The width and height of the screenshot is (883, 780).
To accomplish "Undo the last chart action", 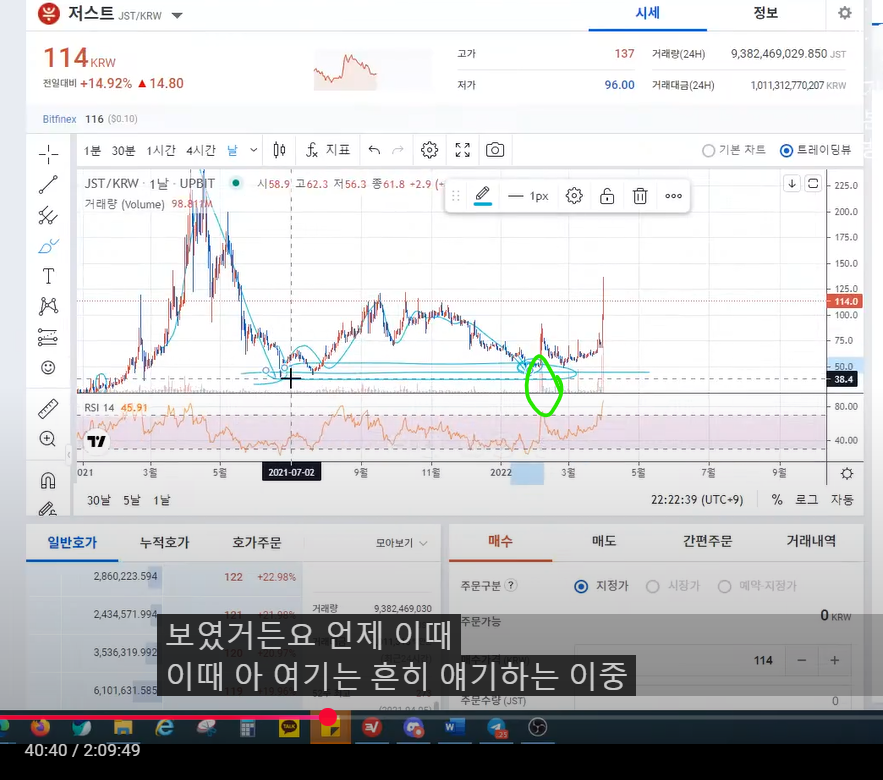I will coord(374,150).
